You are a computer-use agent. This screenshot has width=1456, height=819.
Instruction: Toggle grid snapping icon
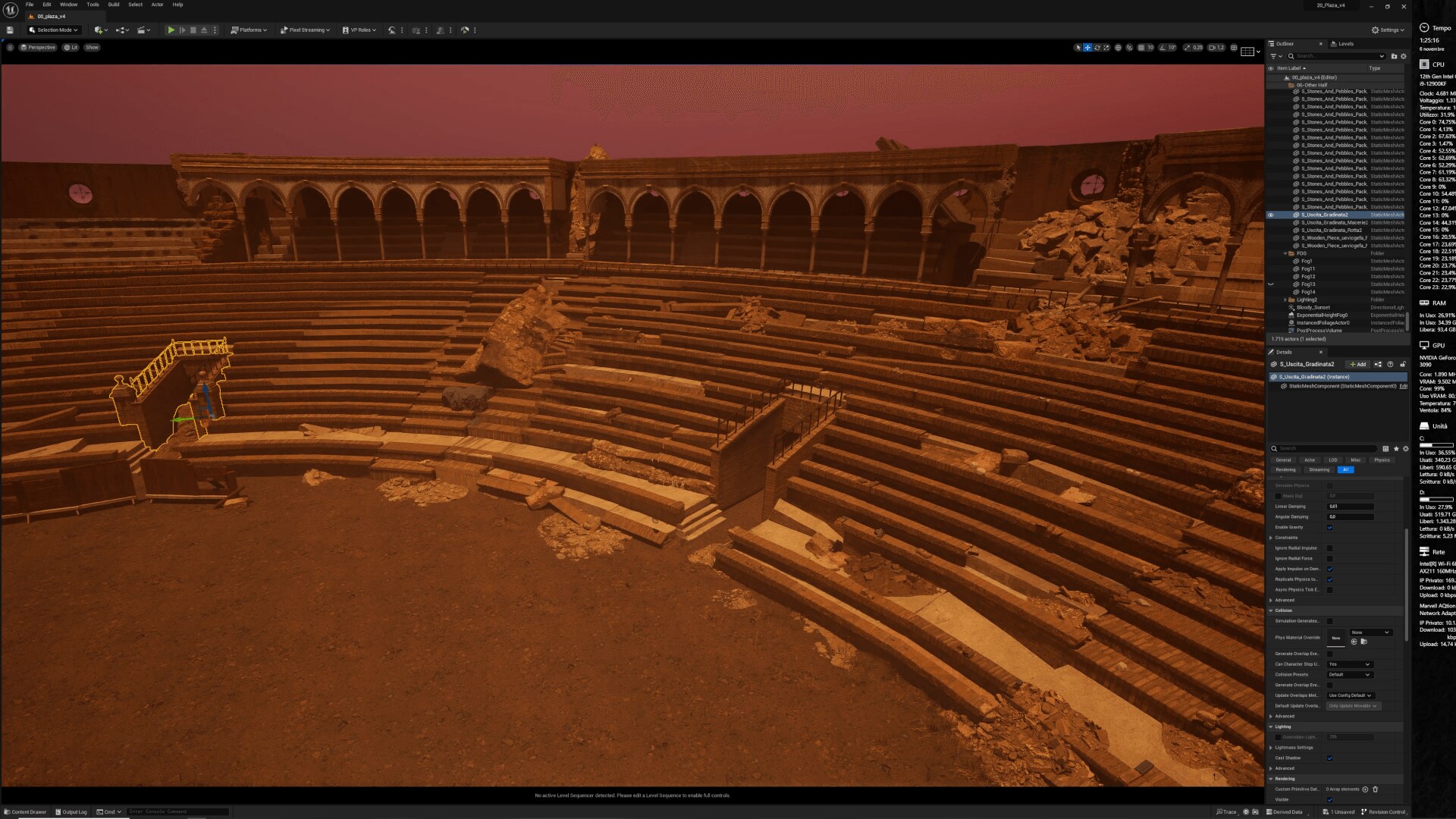tap(1141, 48)
